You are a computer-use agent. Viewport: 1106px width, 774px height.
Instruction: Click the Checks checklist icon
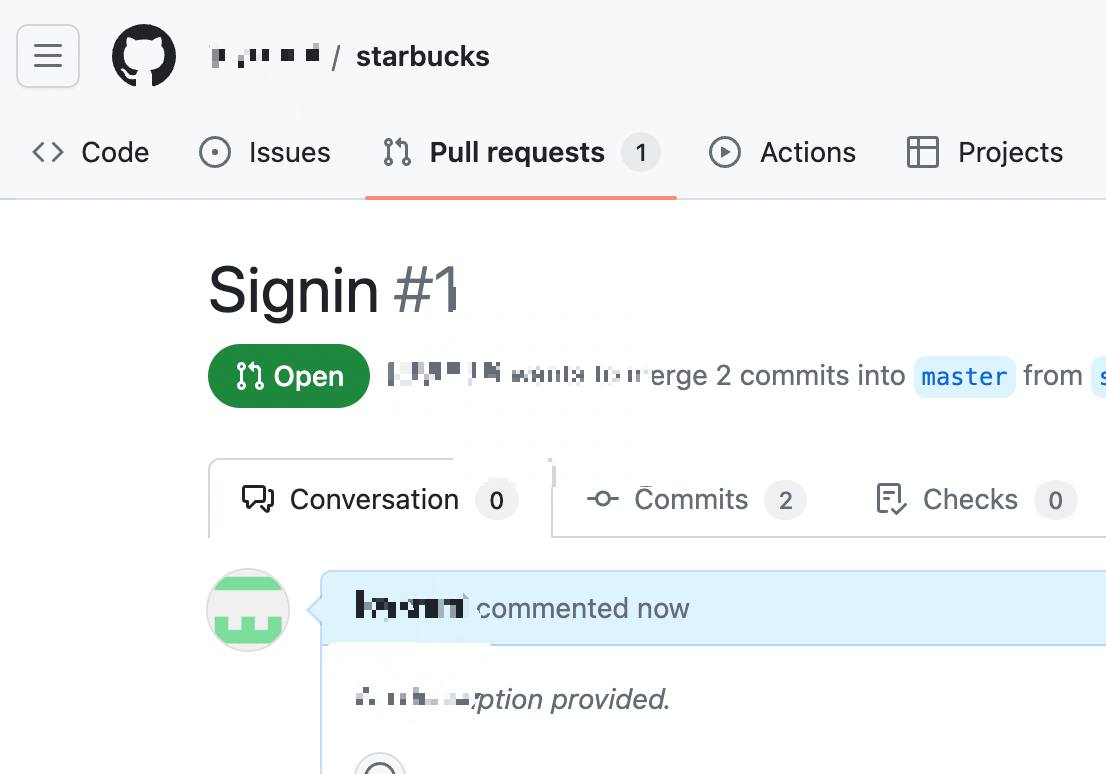pos(891,499)
